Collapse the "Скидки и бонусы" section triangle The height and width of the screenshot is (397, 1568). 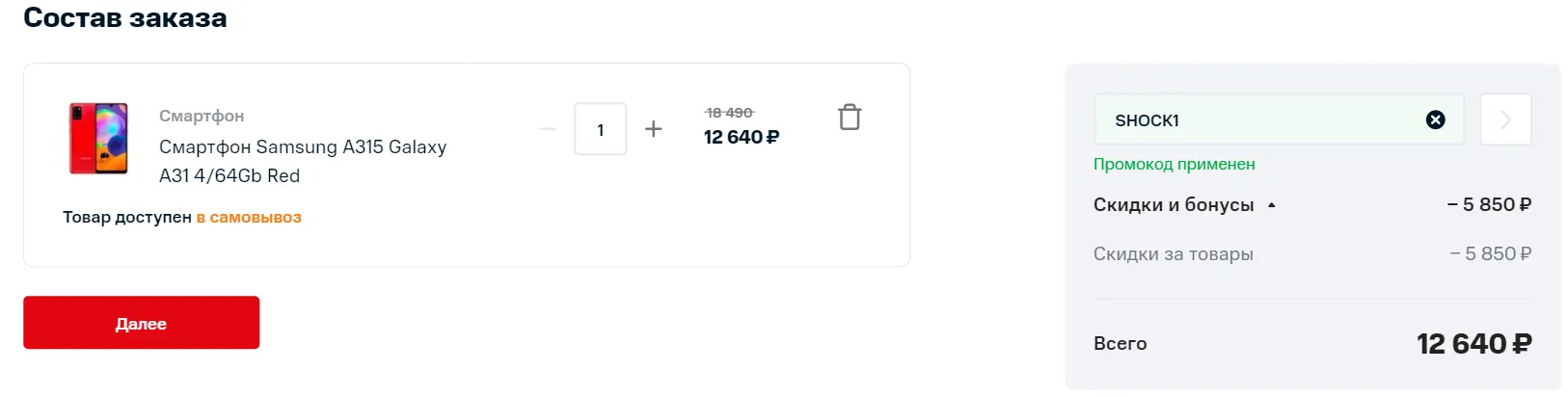tap(1271, 205)
